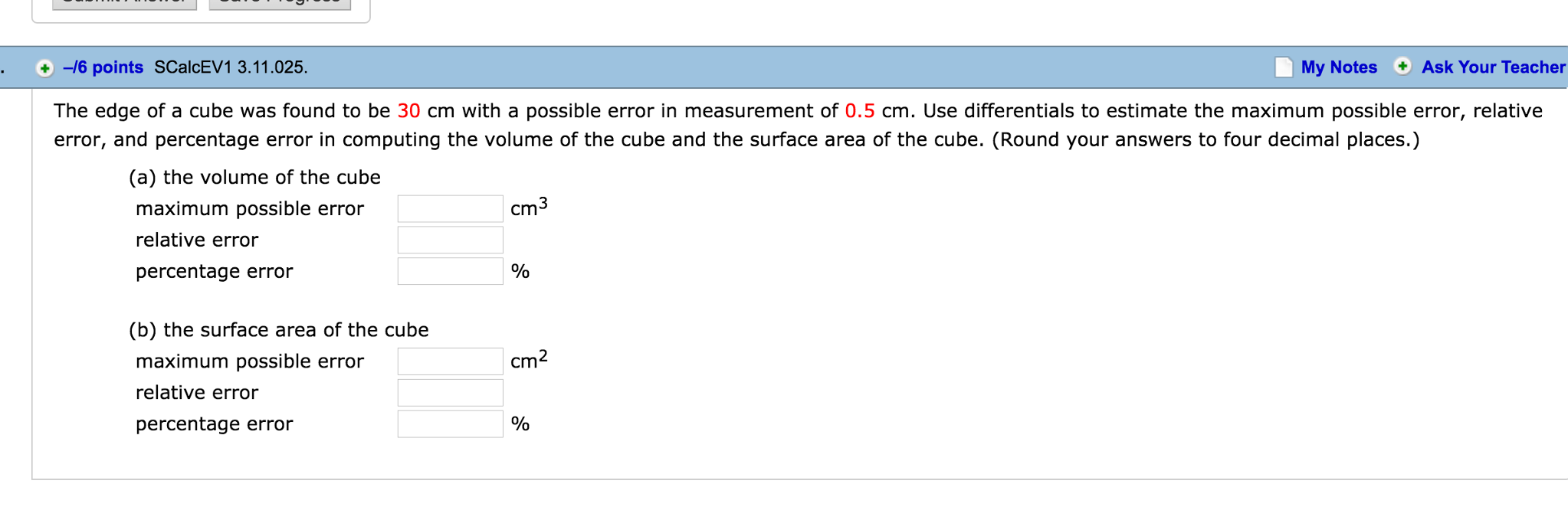Click the red 30 value in the problem
Viewport: 1568px width, 510px height.
tap(408, 111)
